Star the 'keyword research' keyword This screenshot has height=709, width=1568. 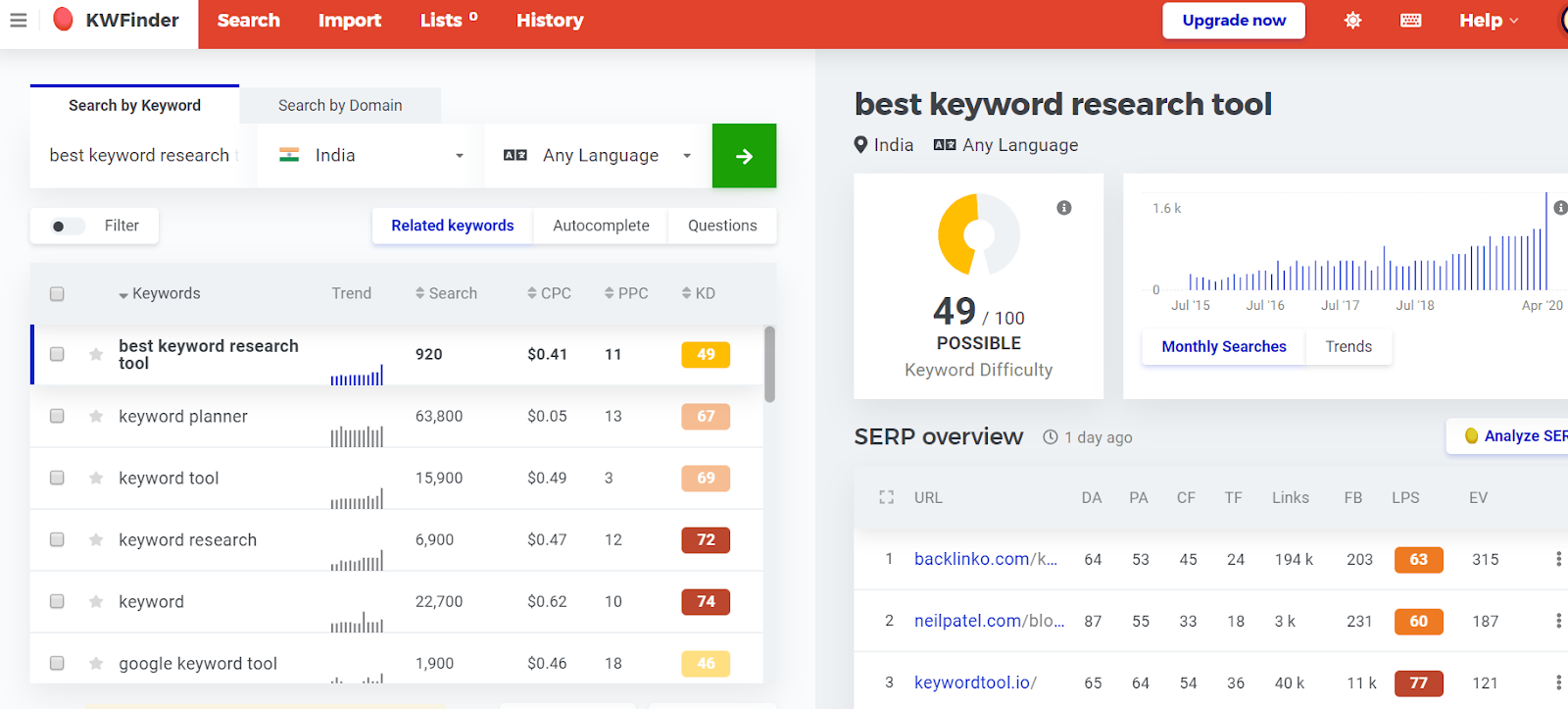pyautogui.click(x=96, y=539)
